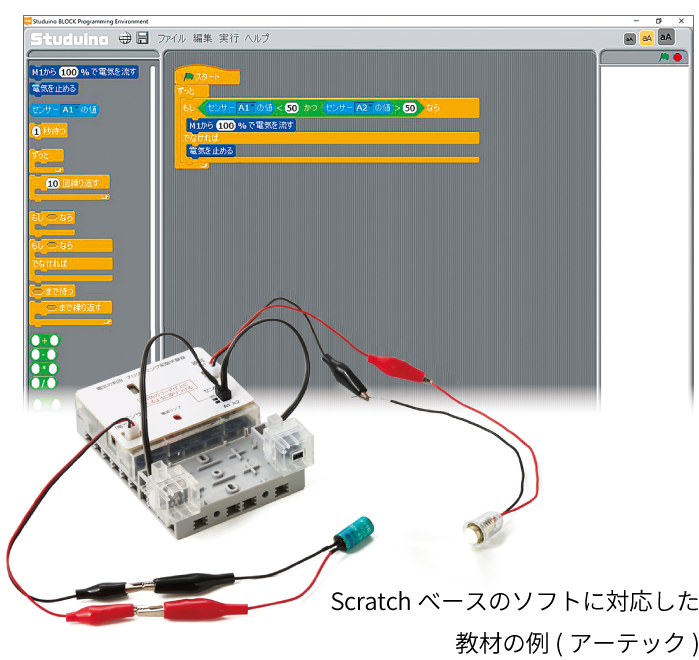699x660 pixels.
Task: Click the ずっと block in the script area
Action: [x=192, y=91]
